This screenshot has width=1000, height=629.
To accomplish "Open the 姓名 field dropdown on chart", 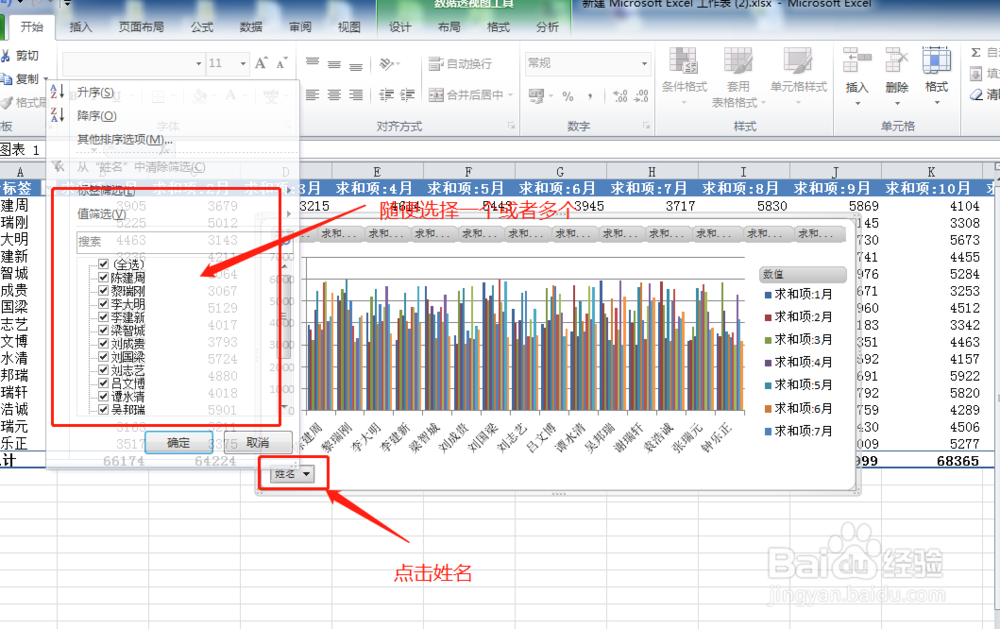I will point(292,474).
